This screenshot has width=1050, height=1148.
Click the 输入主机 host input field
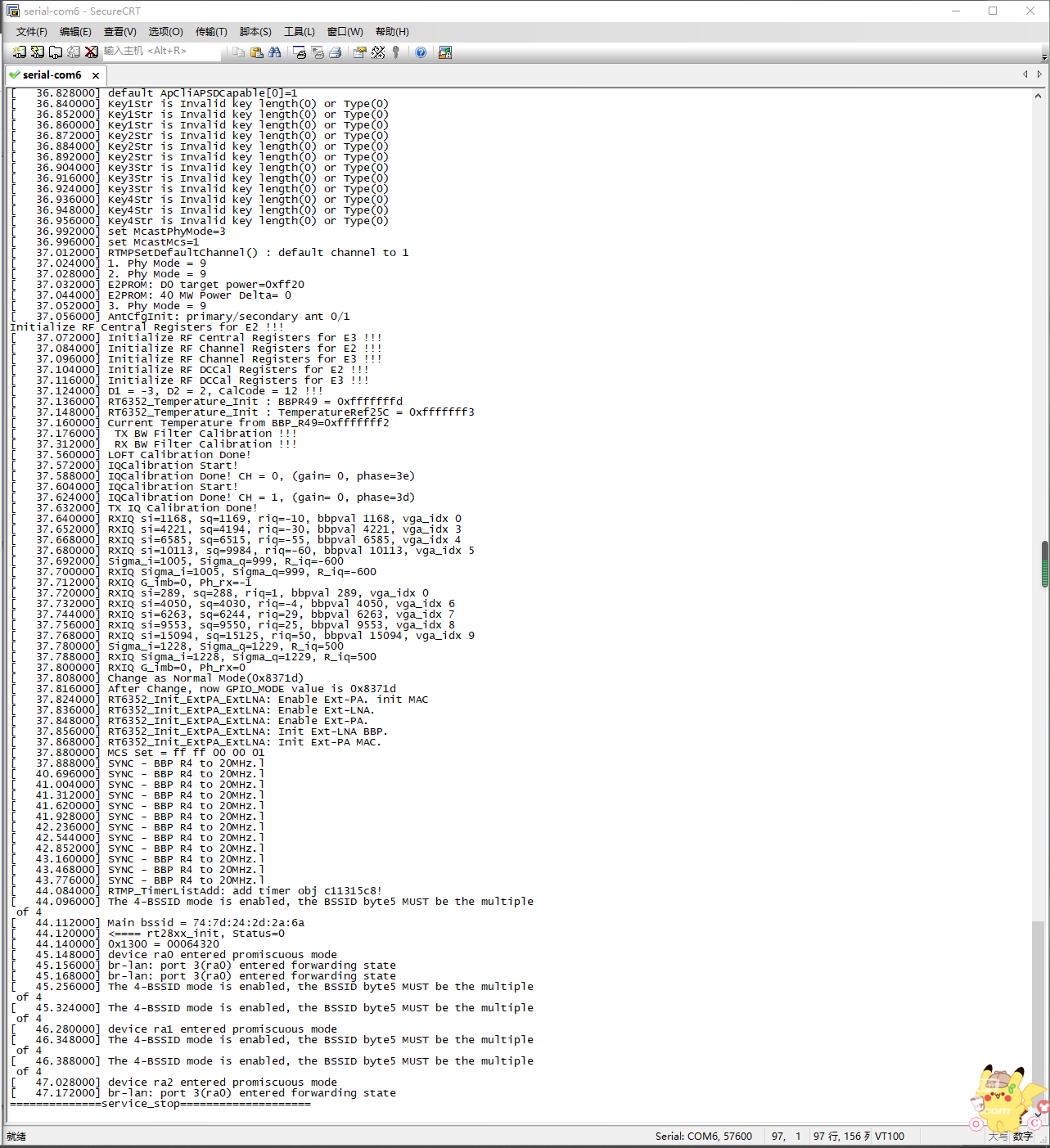(x=160, y=52)
